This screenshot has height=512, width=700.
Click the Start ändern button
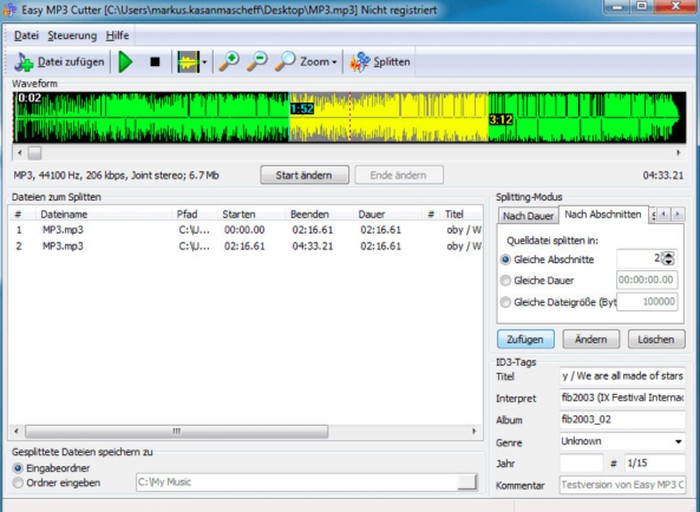pos(304,175)
